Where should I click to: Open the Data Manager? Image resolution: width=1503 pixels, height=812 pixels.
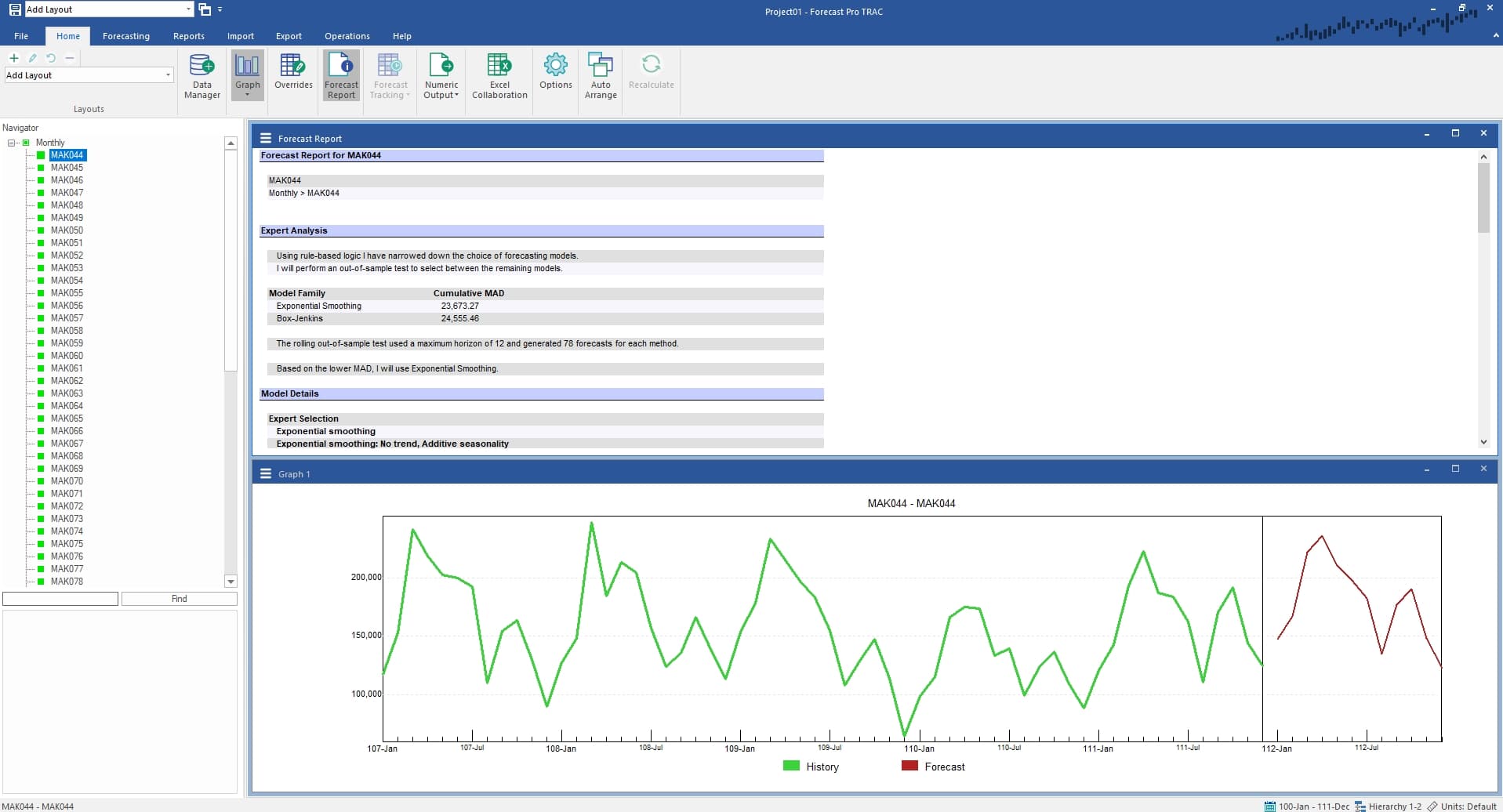(201, 75)
